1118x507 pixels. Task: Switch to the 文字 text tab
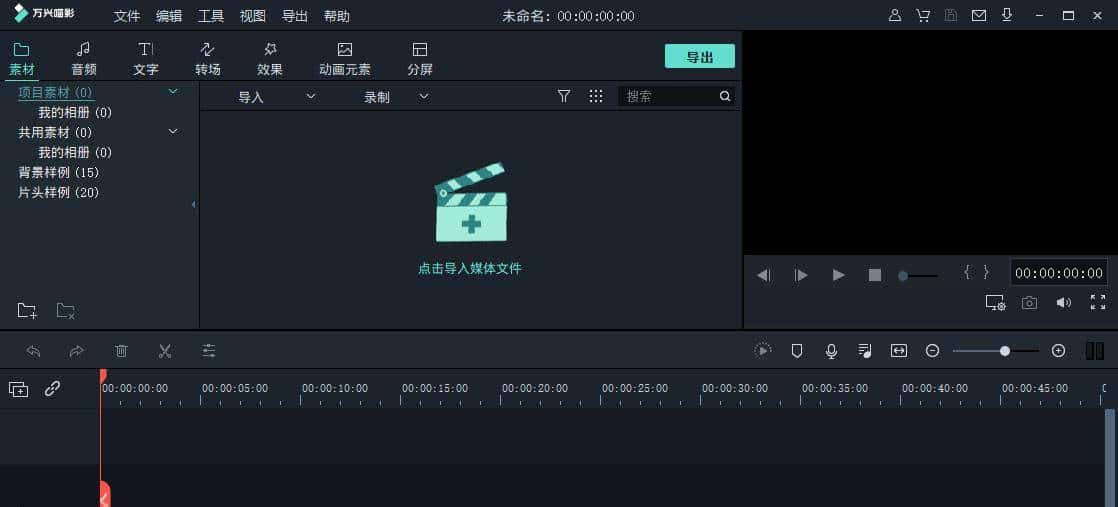click(x=145, y=59)
